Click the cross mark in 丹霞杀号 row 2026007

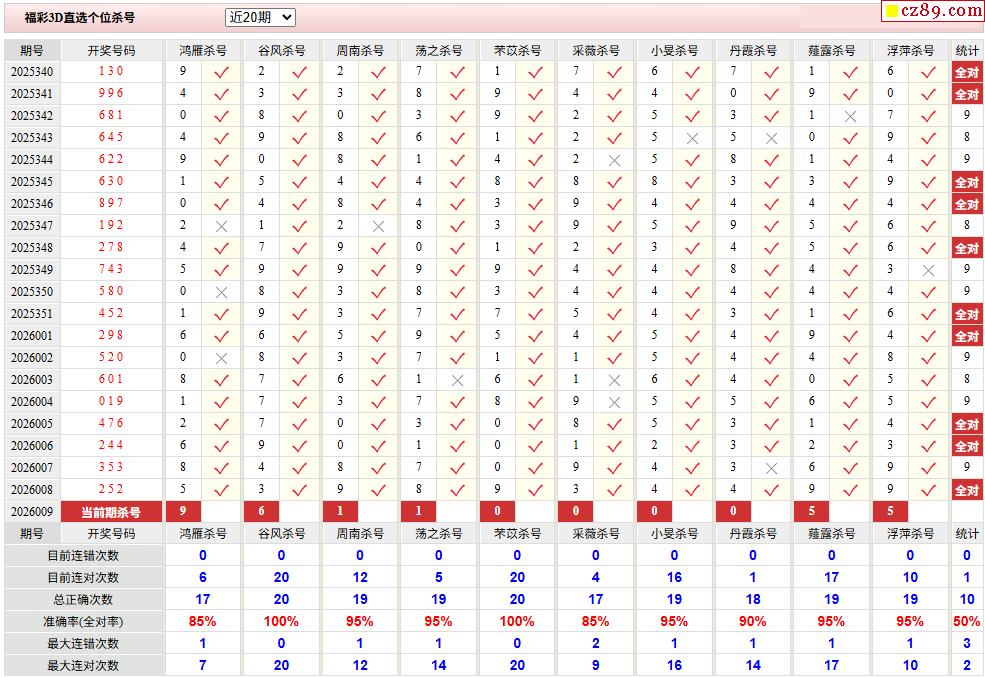771,468
